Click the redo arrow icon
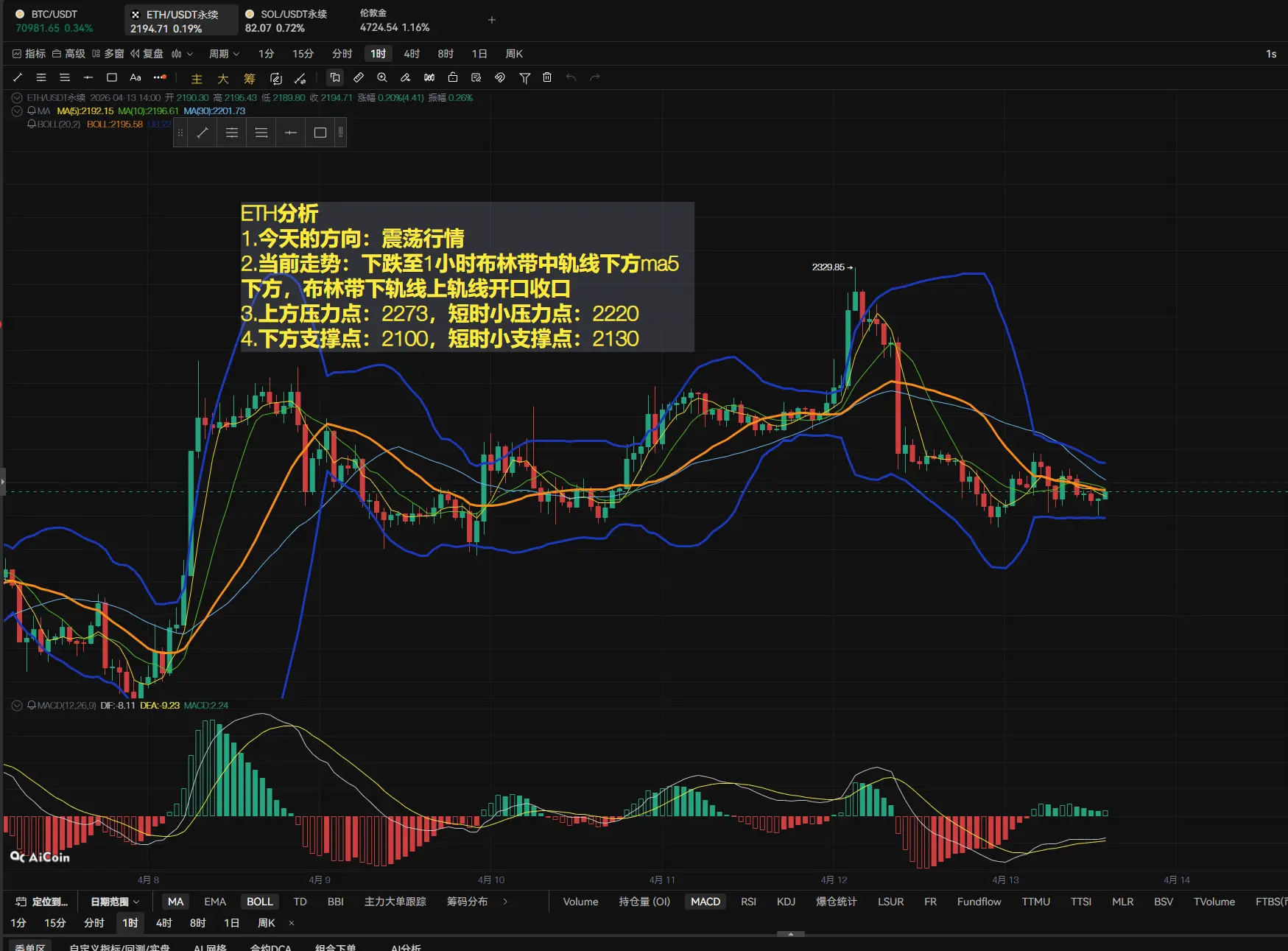The image size is (1288, 951). point(595,77)
